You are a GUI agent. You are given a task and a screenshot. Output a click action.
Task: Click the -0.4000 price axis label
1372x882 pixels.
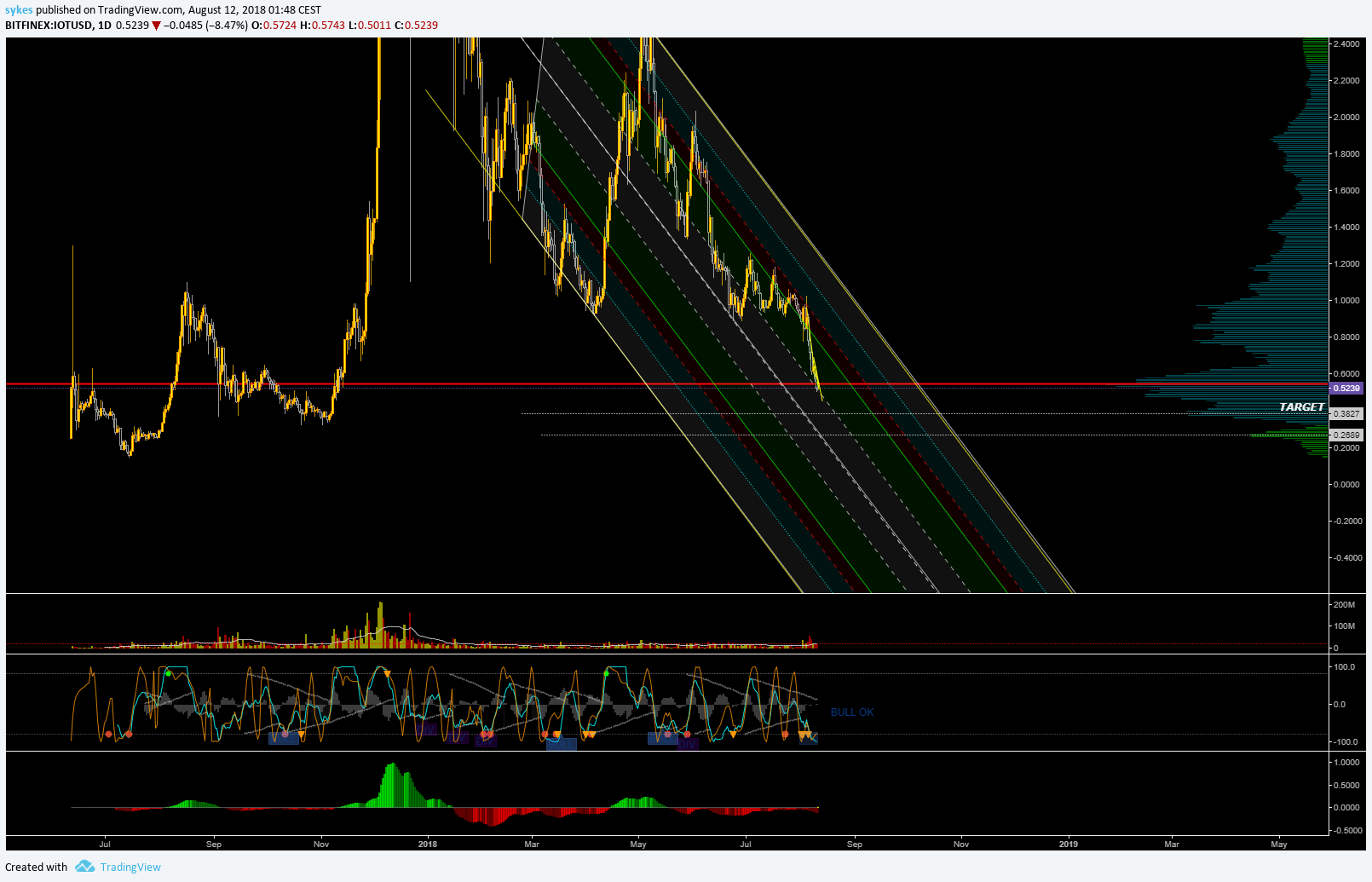pyautogui.click(x=1346, y=558)
